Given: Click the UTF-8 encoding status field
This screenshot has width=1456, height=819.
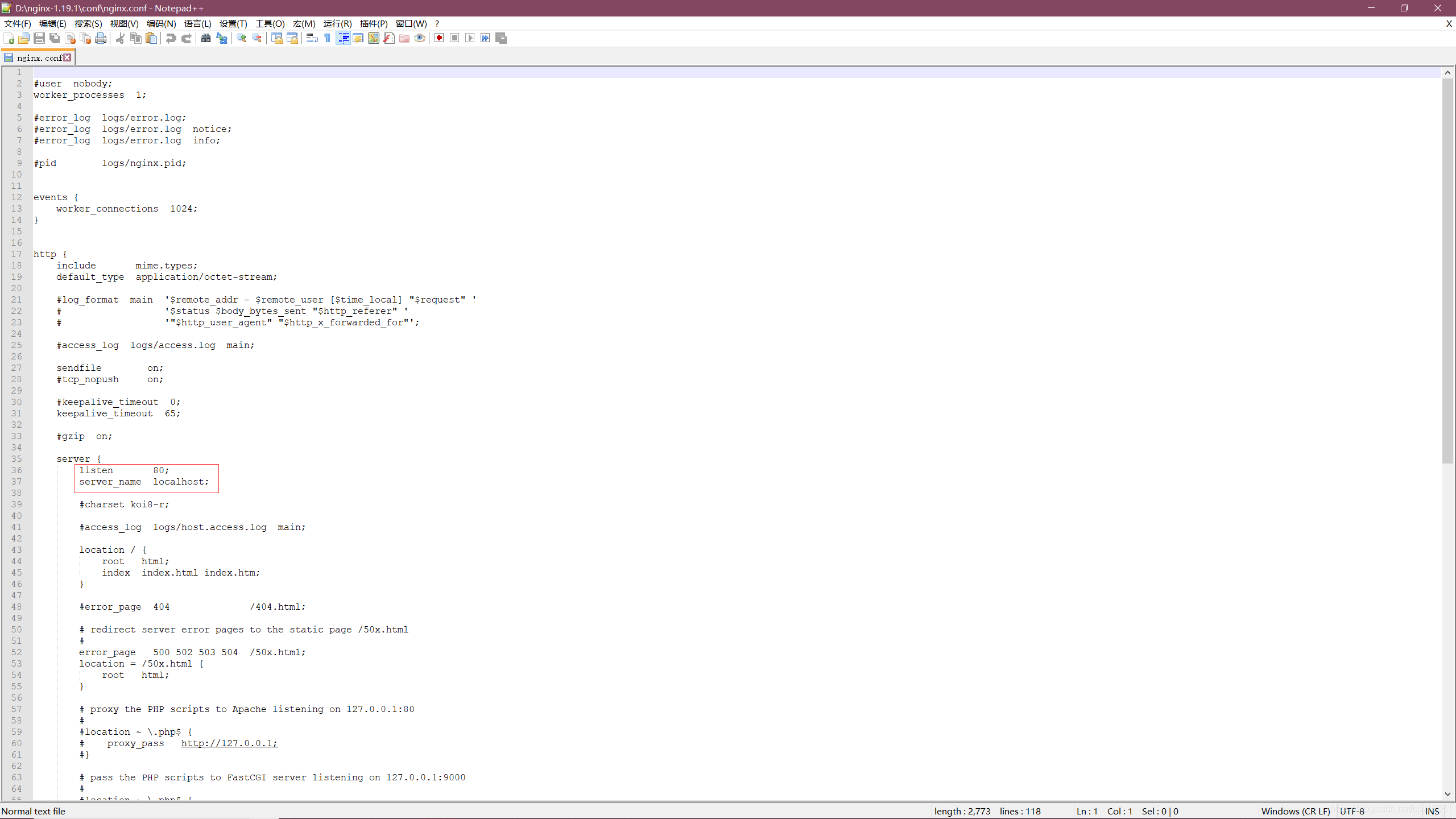Looking at the screenshot, I should [x=1352, y=811].
